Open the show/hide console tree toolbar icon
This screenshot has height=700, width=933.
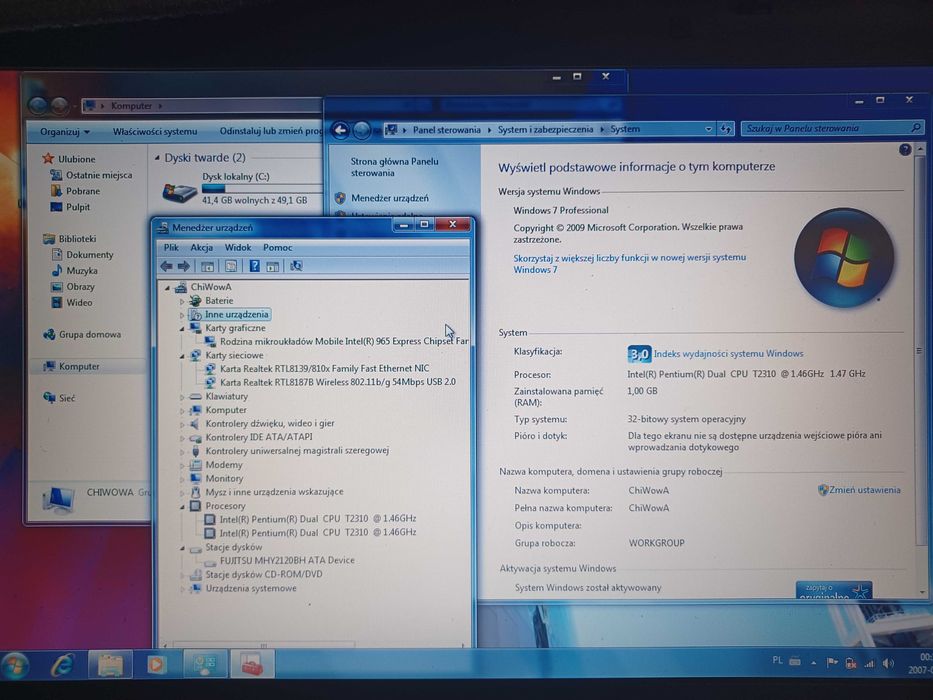click(x=207, y=266)
